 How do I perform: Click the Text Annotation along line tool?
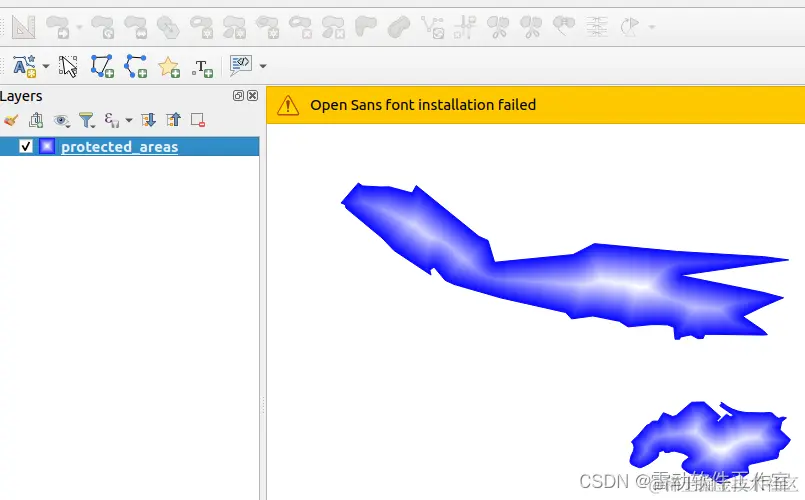(x=24, y=66)
